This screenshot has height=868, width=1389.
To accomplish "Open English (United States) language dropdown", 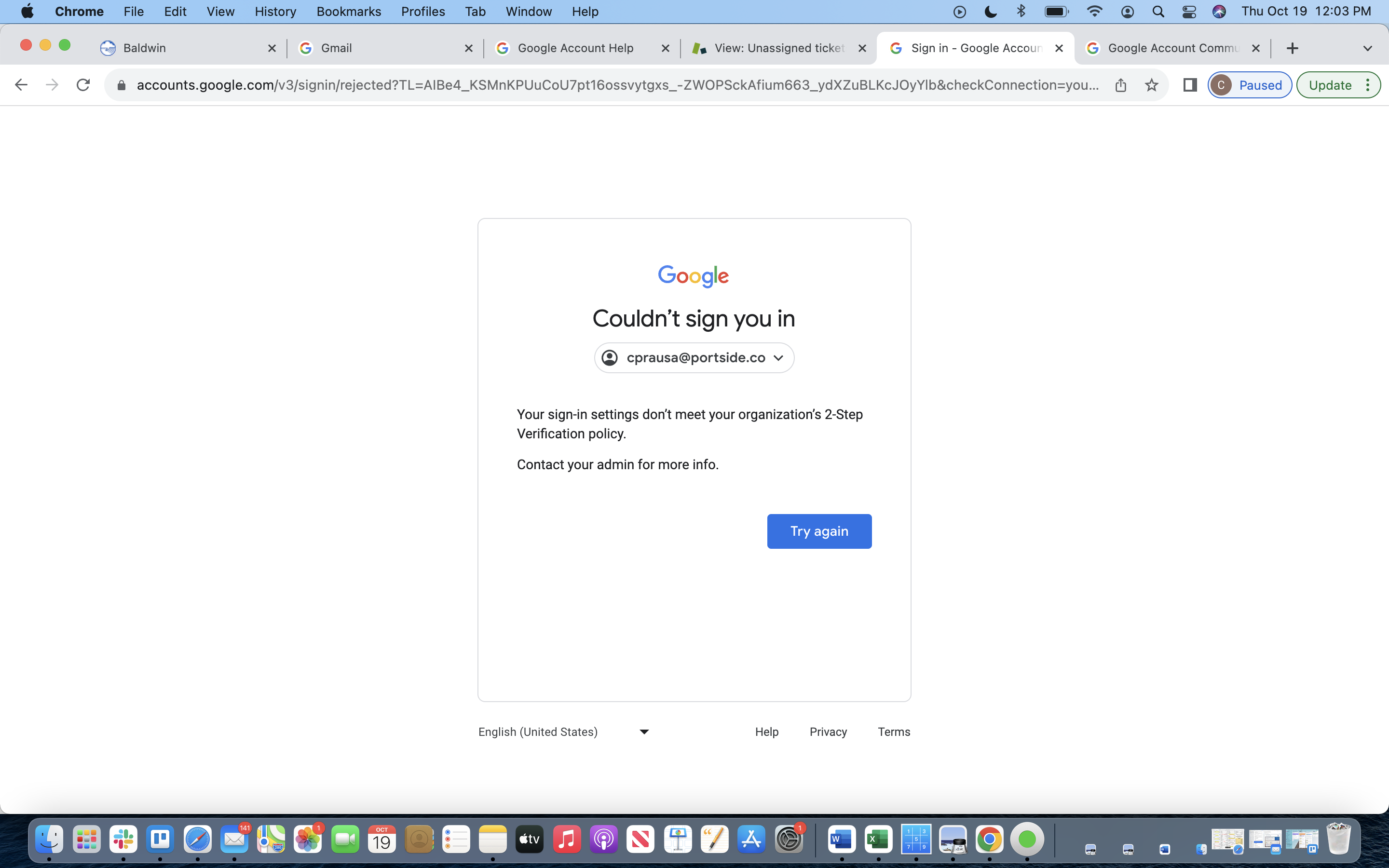I will pos(564,732).
